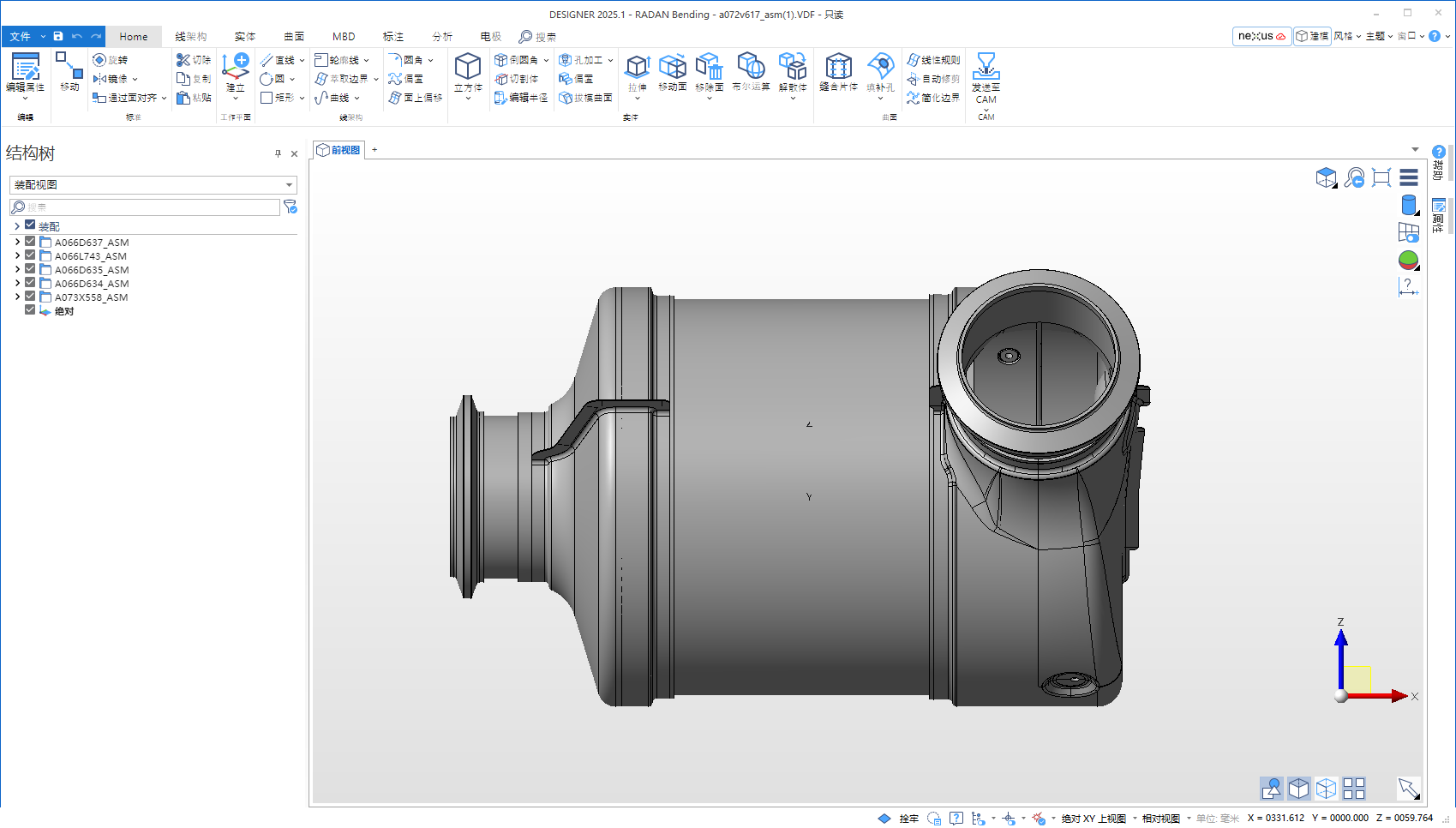Click the view orientation cube icon in viewport
1456x828 pixels.
pyautogui.click(x=1327, y=177)
